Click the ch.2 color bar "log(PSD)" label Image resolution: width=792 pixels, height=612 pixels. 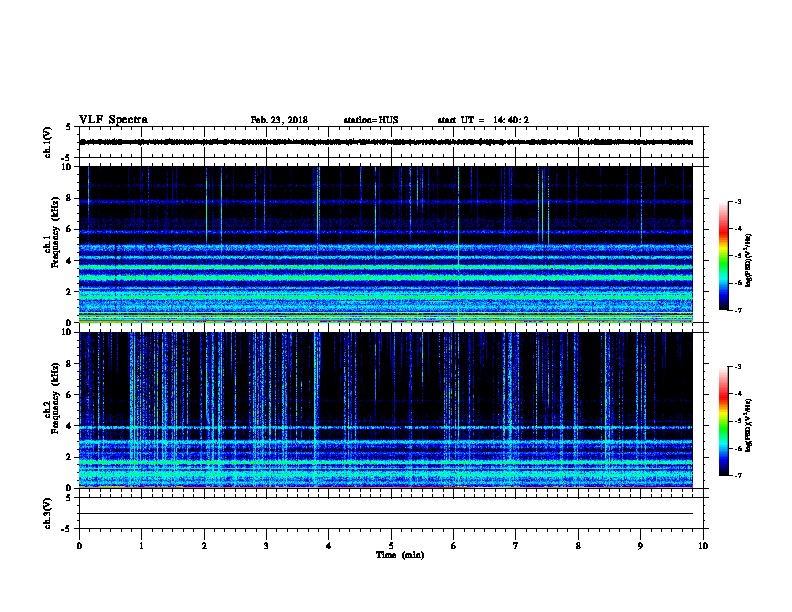(748, 425)
